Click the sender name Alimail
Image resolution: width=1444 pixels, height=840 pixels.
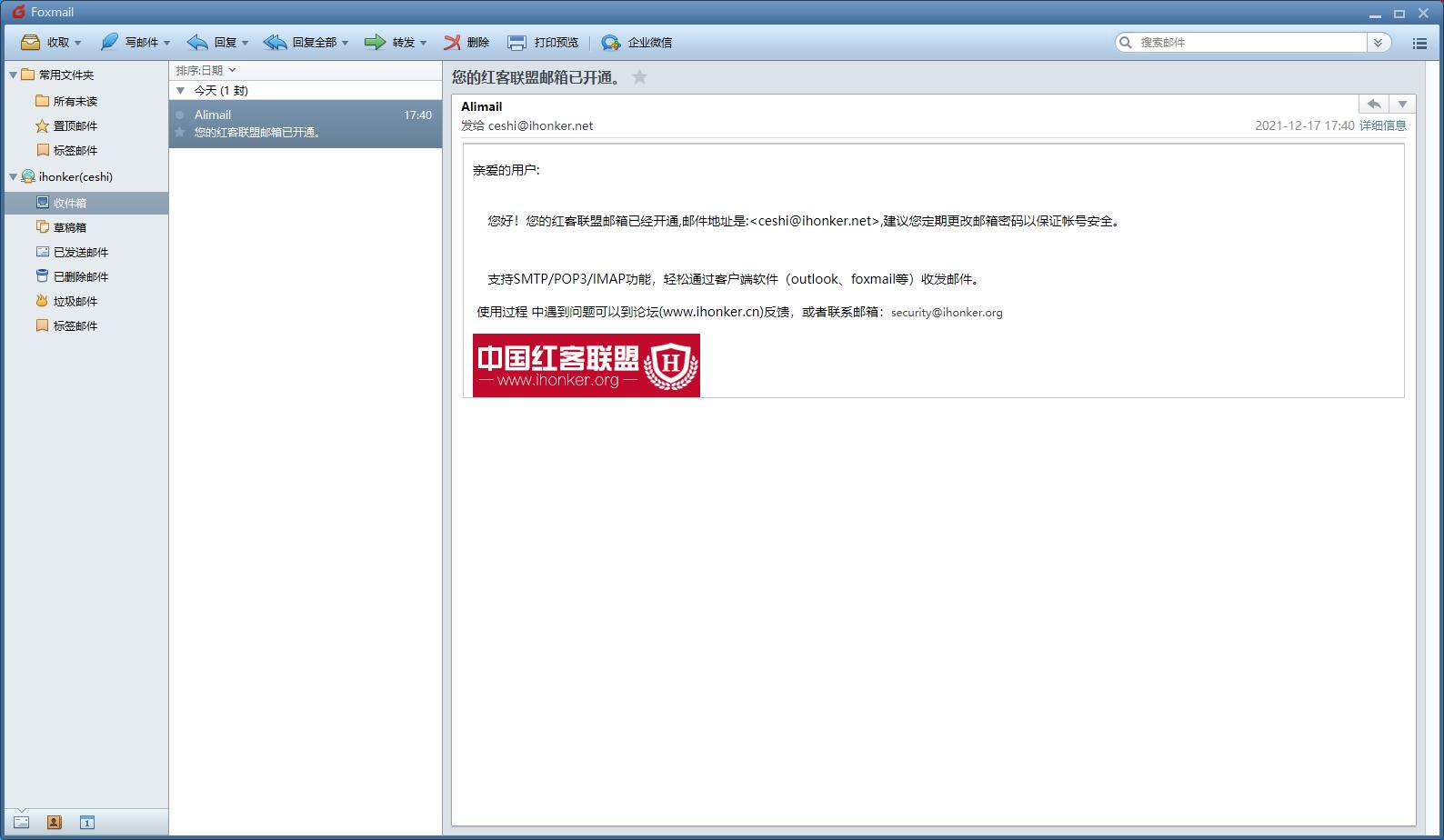click(x=481, y=106)
